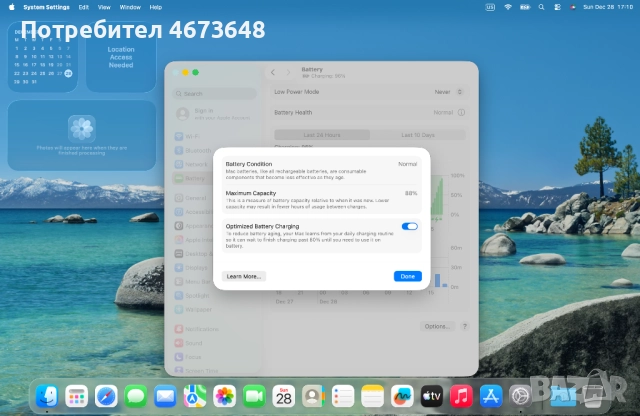The height and width of the screenshot is (416, 640).
Task: Open Reminders from the Dock
Action: 343,396
